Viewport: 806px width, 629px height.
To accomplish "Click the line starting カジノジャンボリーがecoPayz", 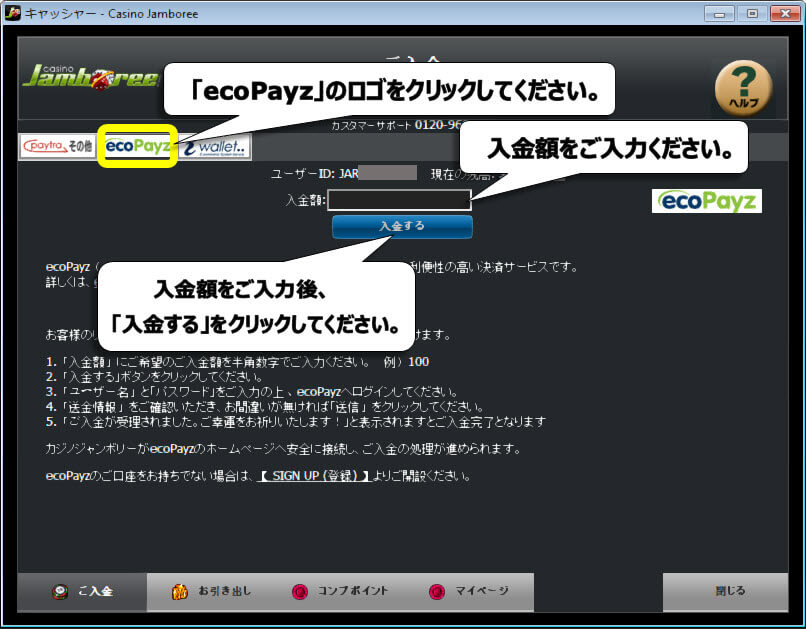I will pyautogui.click(x=283, y=449).
